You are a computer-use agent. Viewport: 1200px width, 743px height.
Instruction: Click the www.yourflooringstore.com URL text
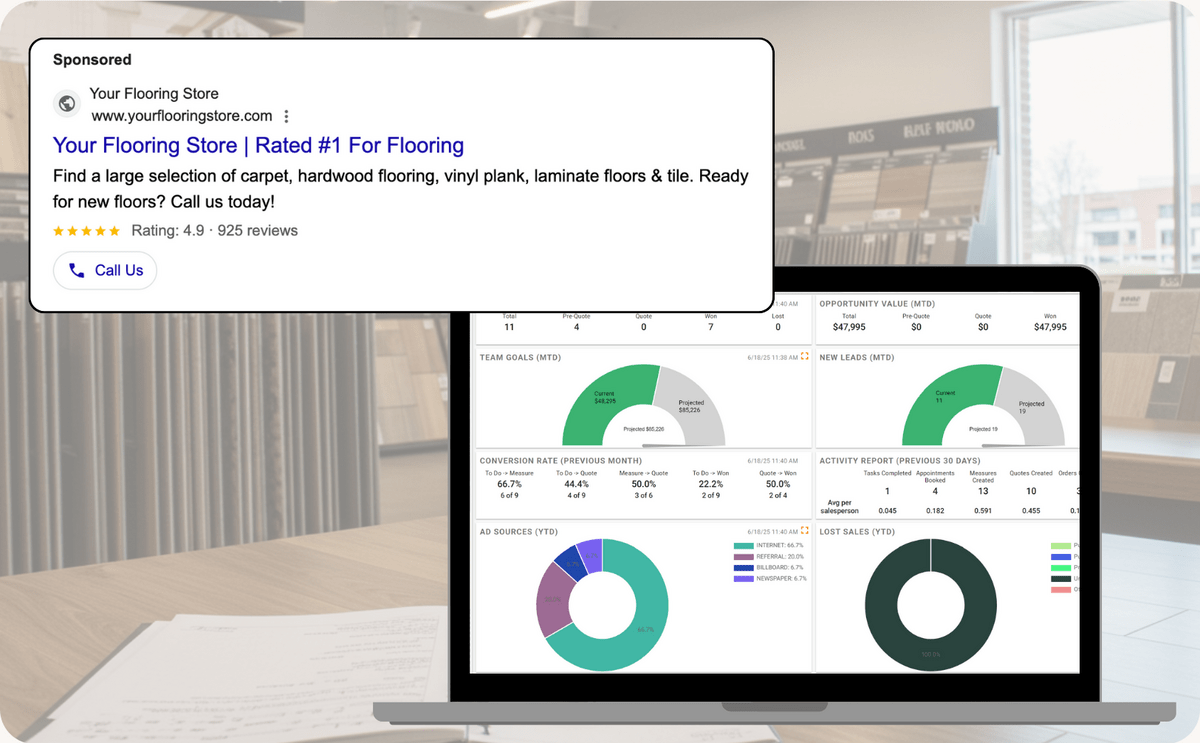[182, 116]
